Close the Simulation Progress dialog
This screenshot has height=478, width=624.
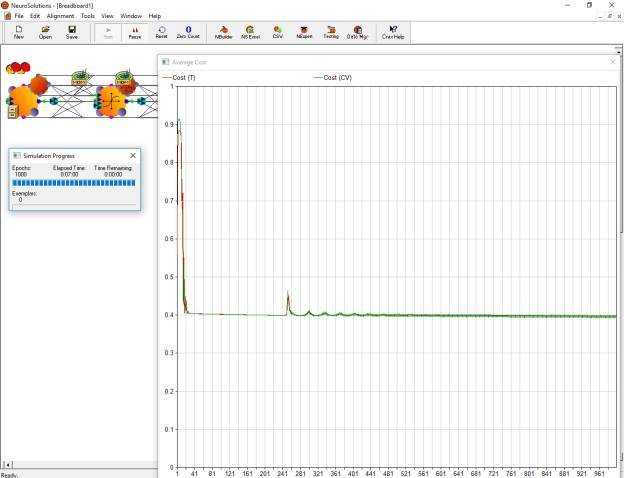tap(133, 155)
